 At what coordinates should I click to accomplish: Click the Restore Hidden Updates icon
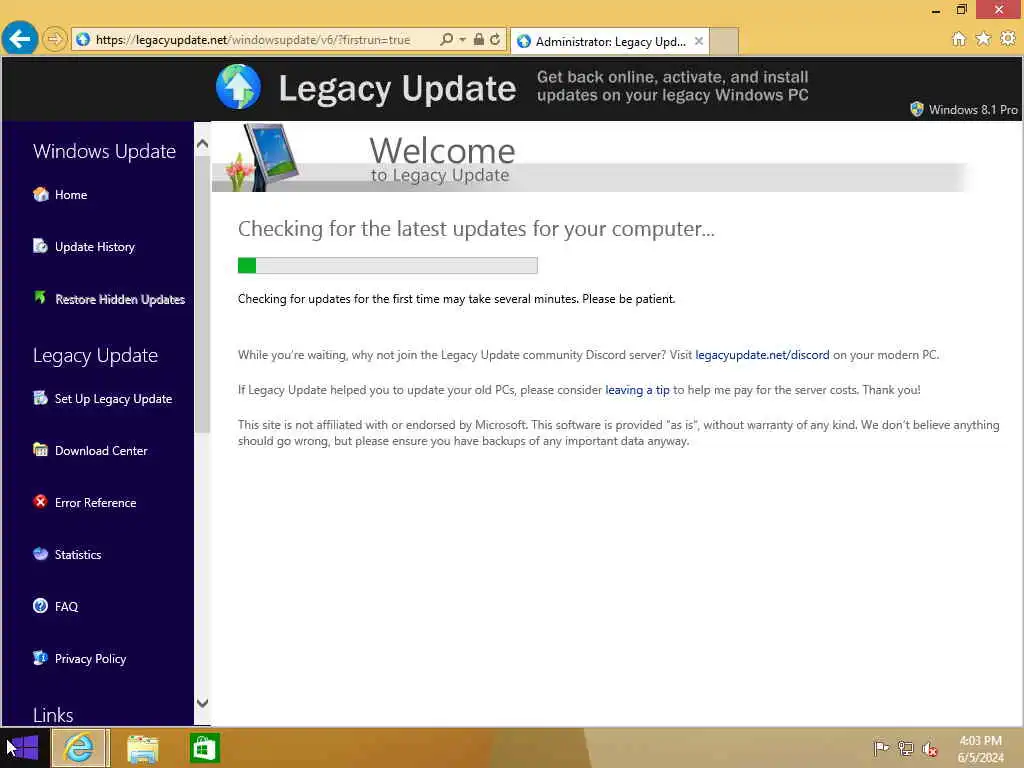pyautogui.click(x=40, y=298)
